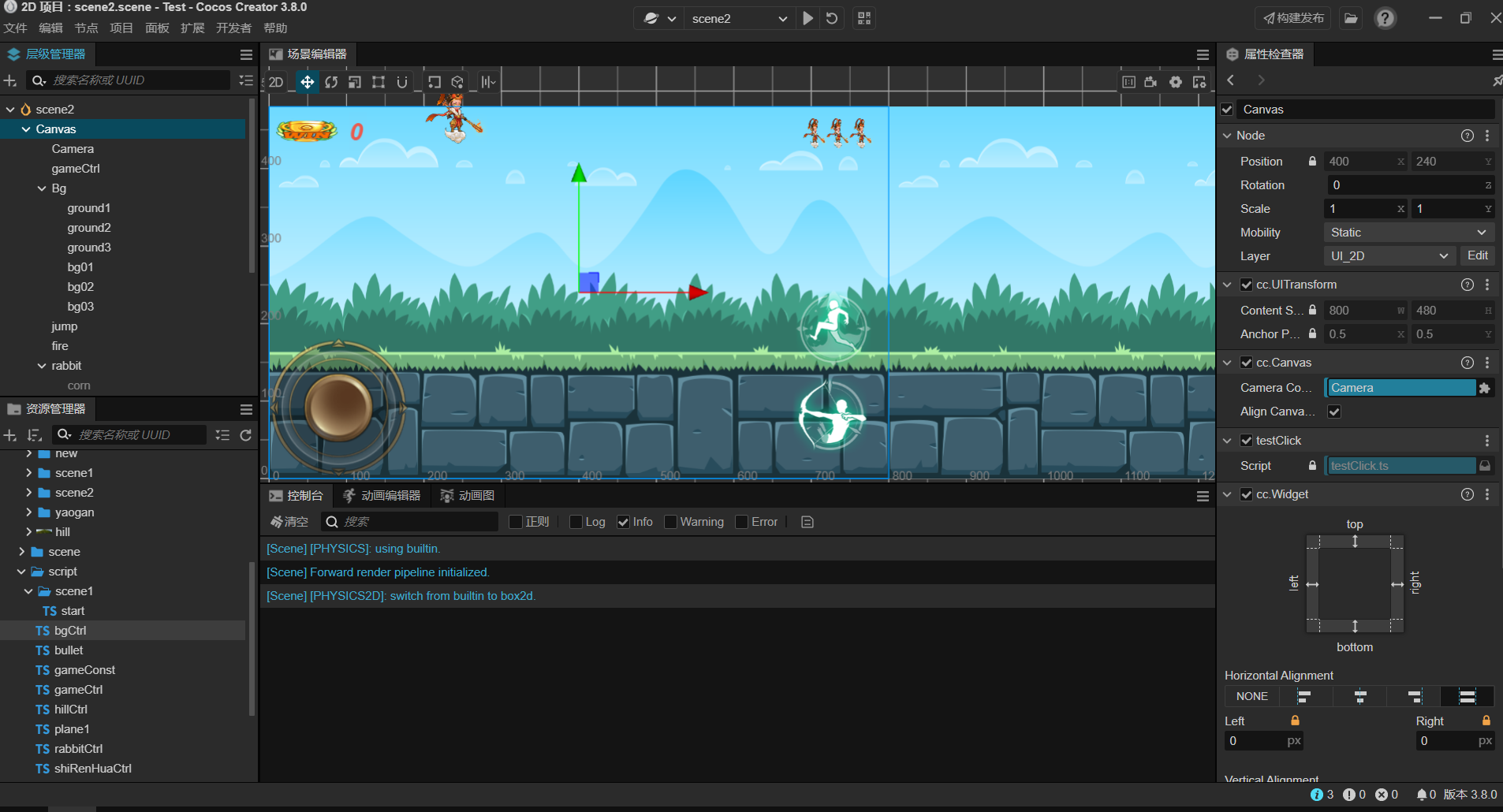Enable the Warning filter checkbox
The image size is (1503, 812).
tap(670, 522)
